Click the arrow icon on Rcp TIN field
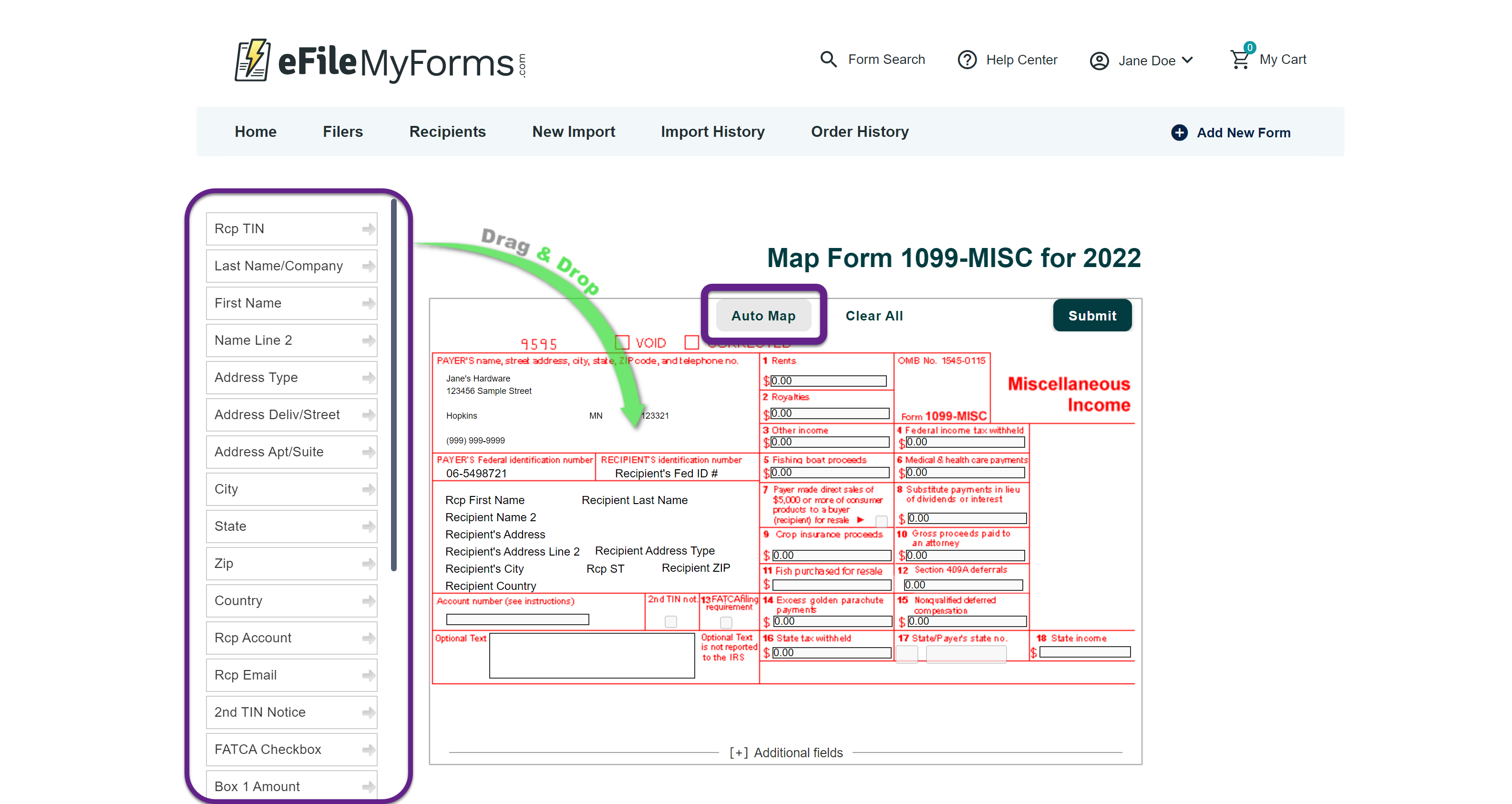 pos(368,229)
